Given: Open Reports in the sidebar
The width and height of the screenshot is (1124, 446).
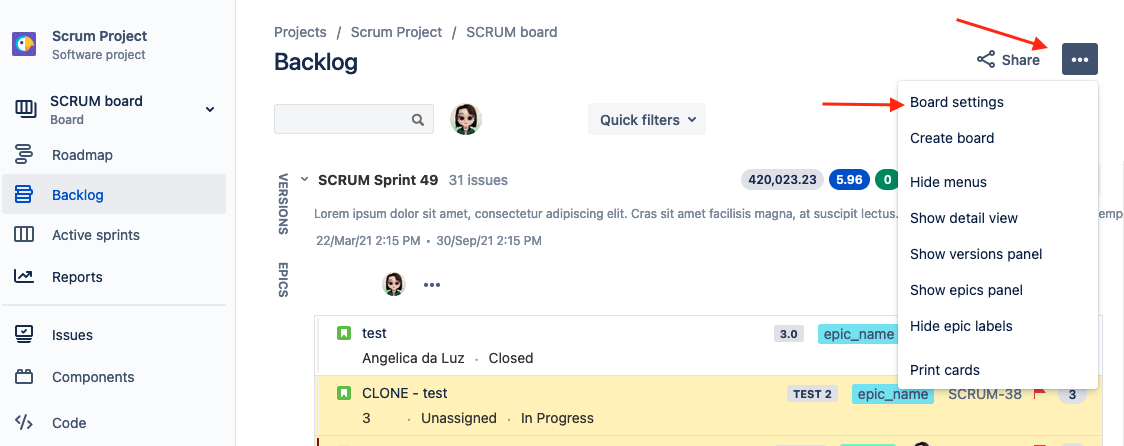Looking at the screenshot, I should pos(77,277).
